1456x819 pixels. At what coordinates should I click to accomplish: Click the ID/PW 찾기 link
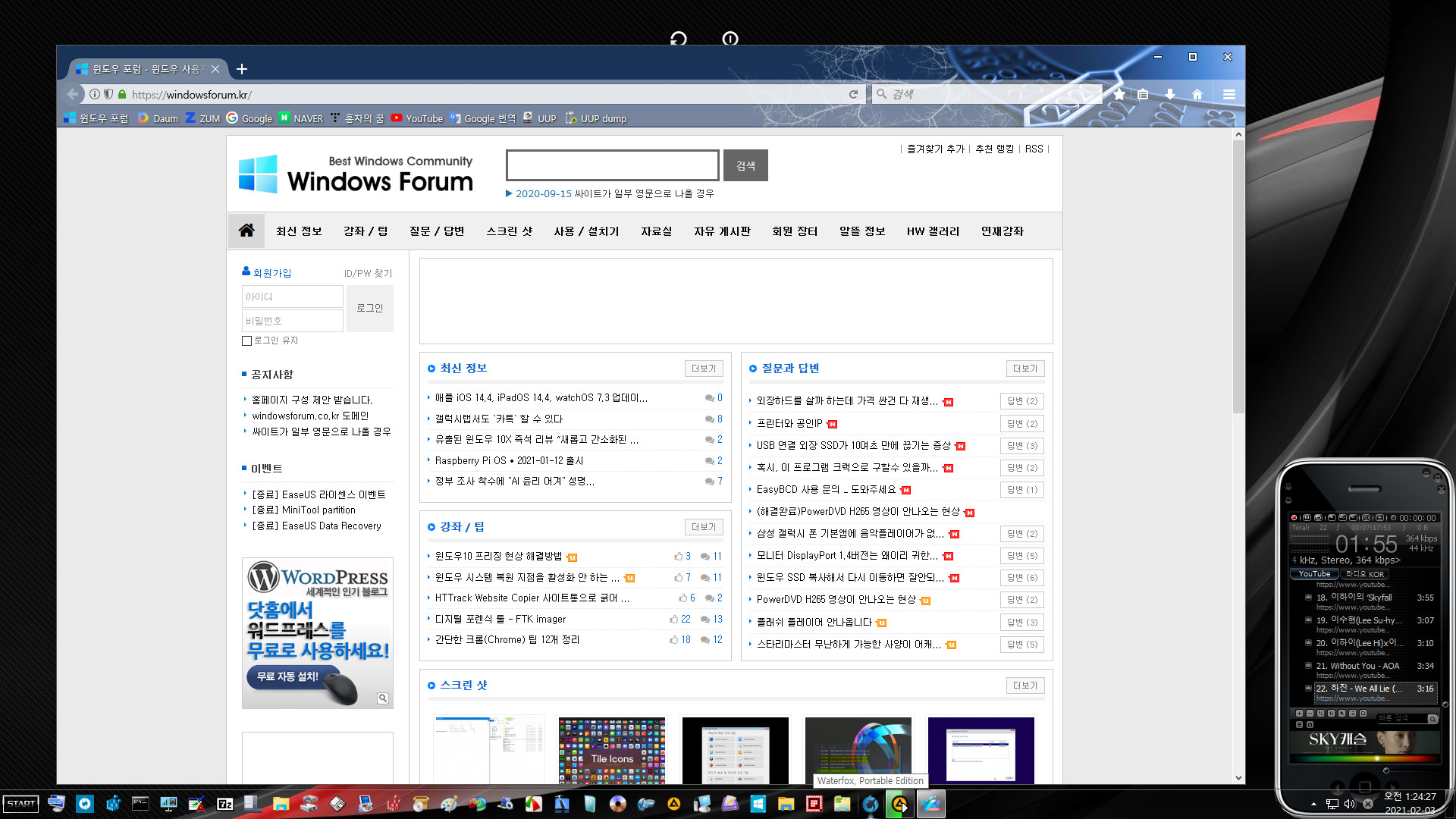point(368,273)
